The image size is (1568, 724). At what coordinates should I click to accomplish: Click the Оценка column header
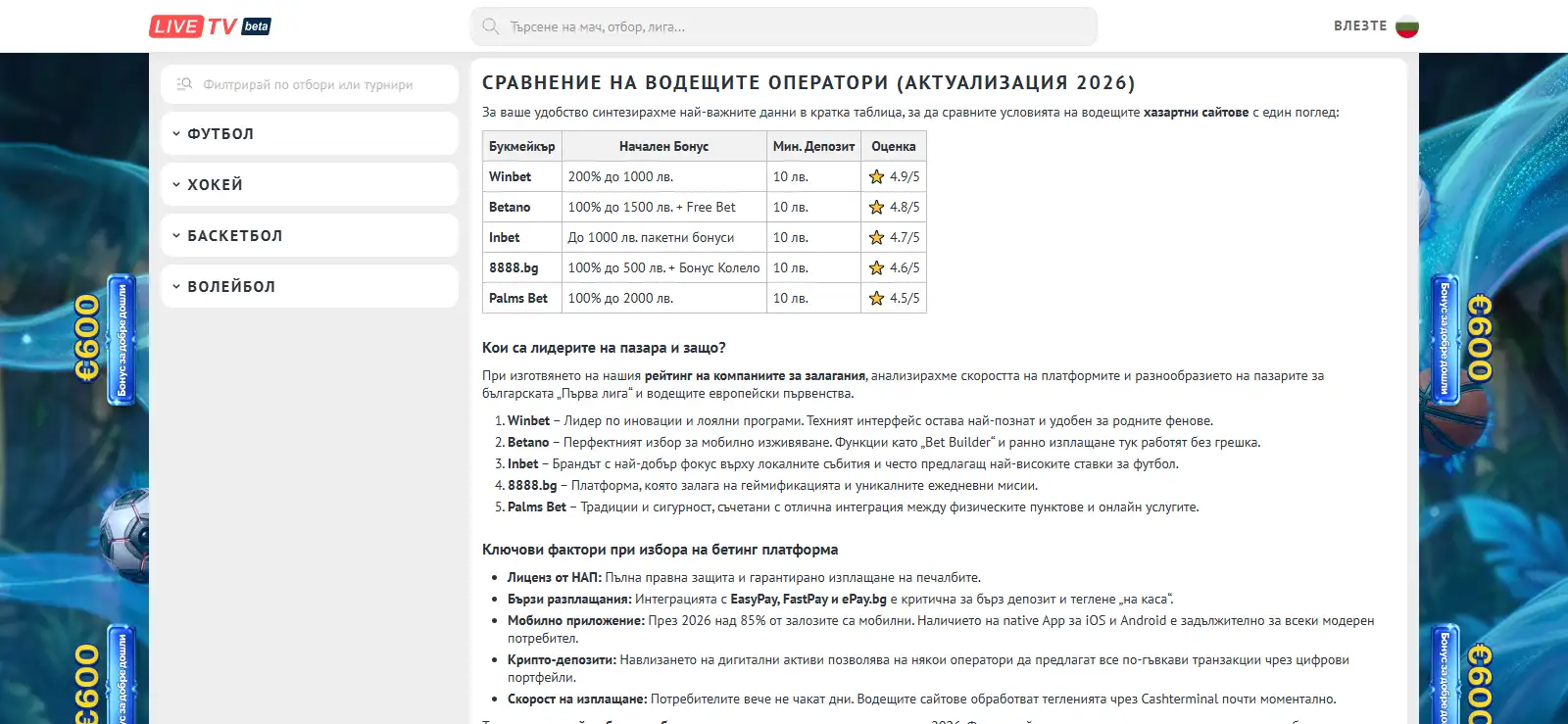pyautogui.click(x=894, y=147)
